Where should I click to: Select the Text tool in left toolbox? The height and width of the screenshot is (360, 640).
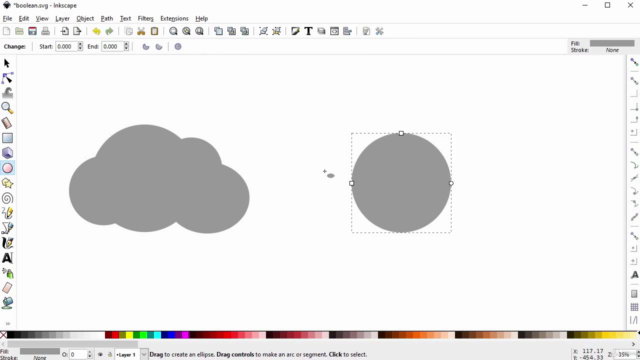pos(7,258)
